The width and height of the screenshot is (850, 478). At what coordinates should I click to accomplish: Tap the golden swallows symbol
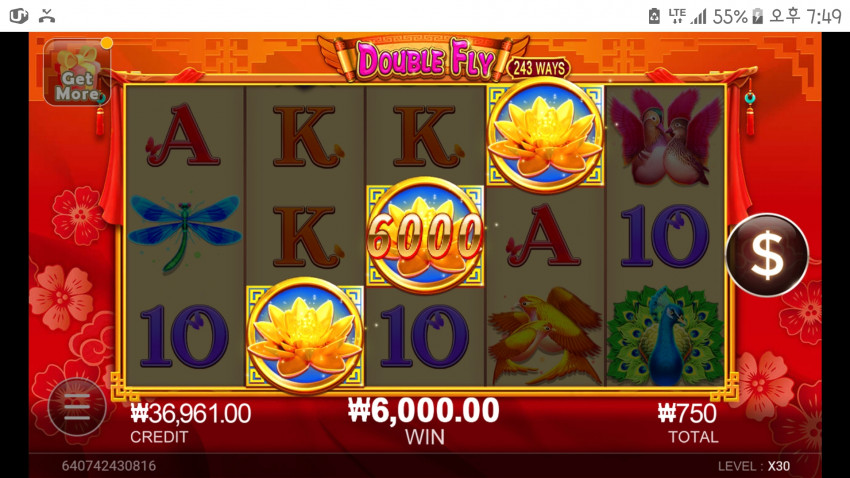tap(545, 336)
